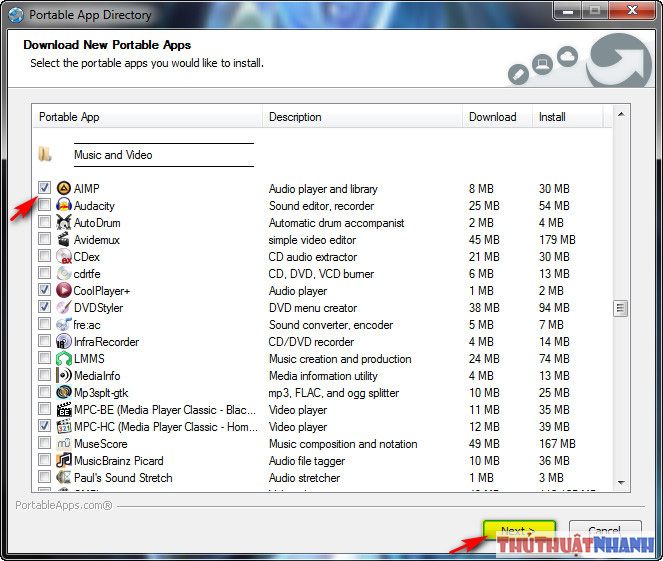The width and height of the screenshot is (663, 561).
Task: Click the cdrtfe disc icon
Action: tap(63, 273)
